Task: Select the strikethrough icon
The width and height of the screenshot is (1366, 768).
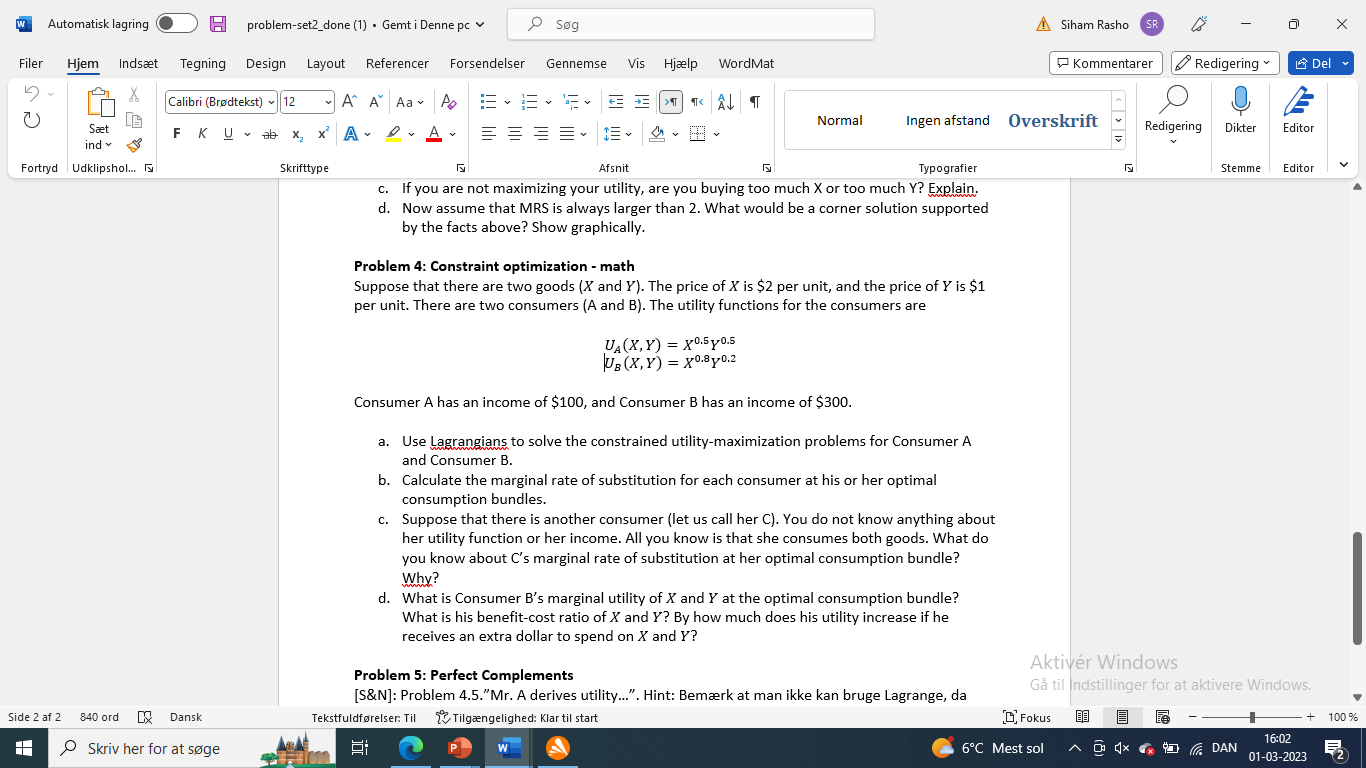Action: click(x=269, y=133)
